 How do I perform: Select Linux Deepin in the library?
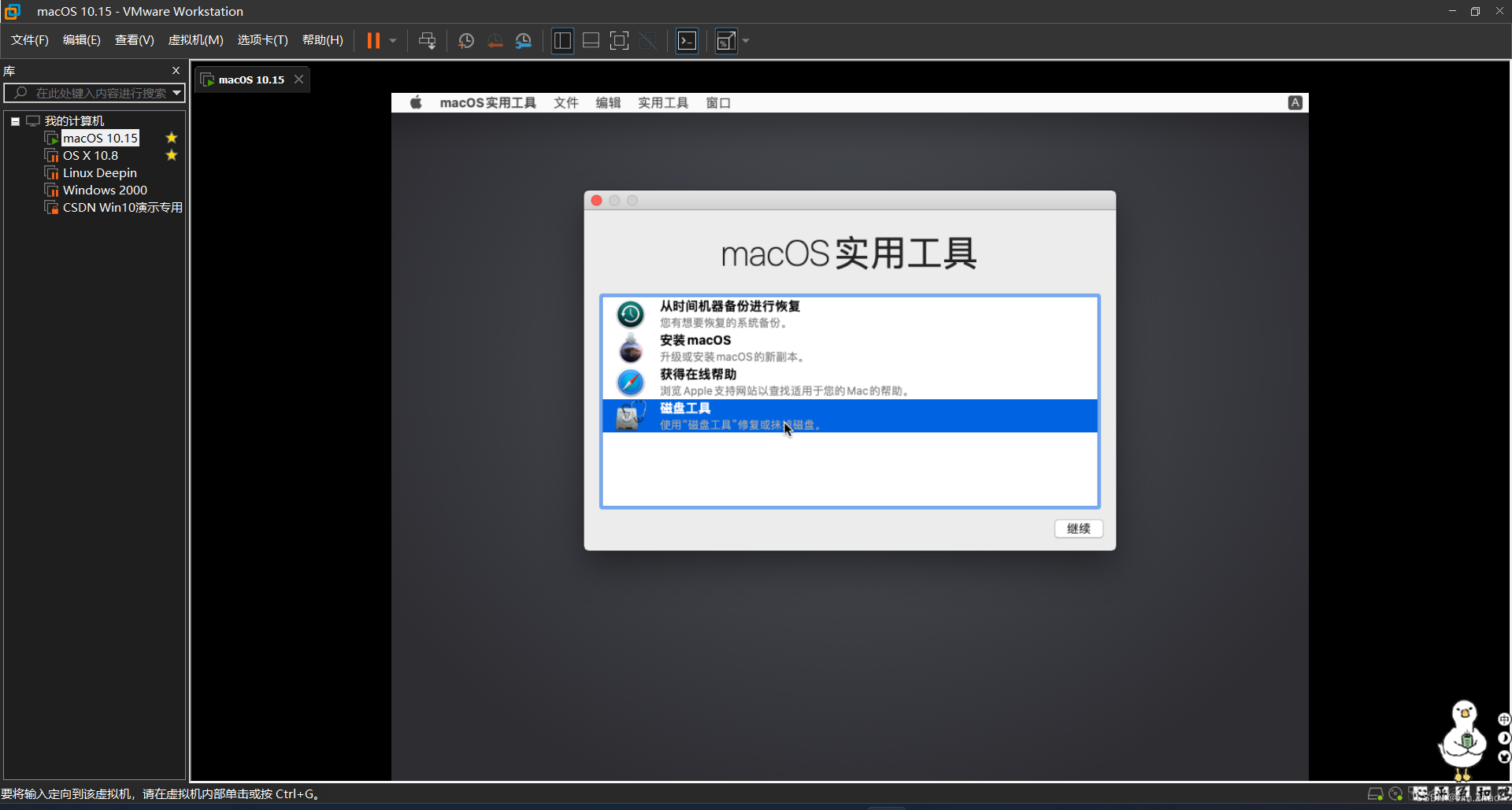(x=100, y=173)
